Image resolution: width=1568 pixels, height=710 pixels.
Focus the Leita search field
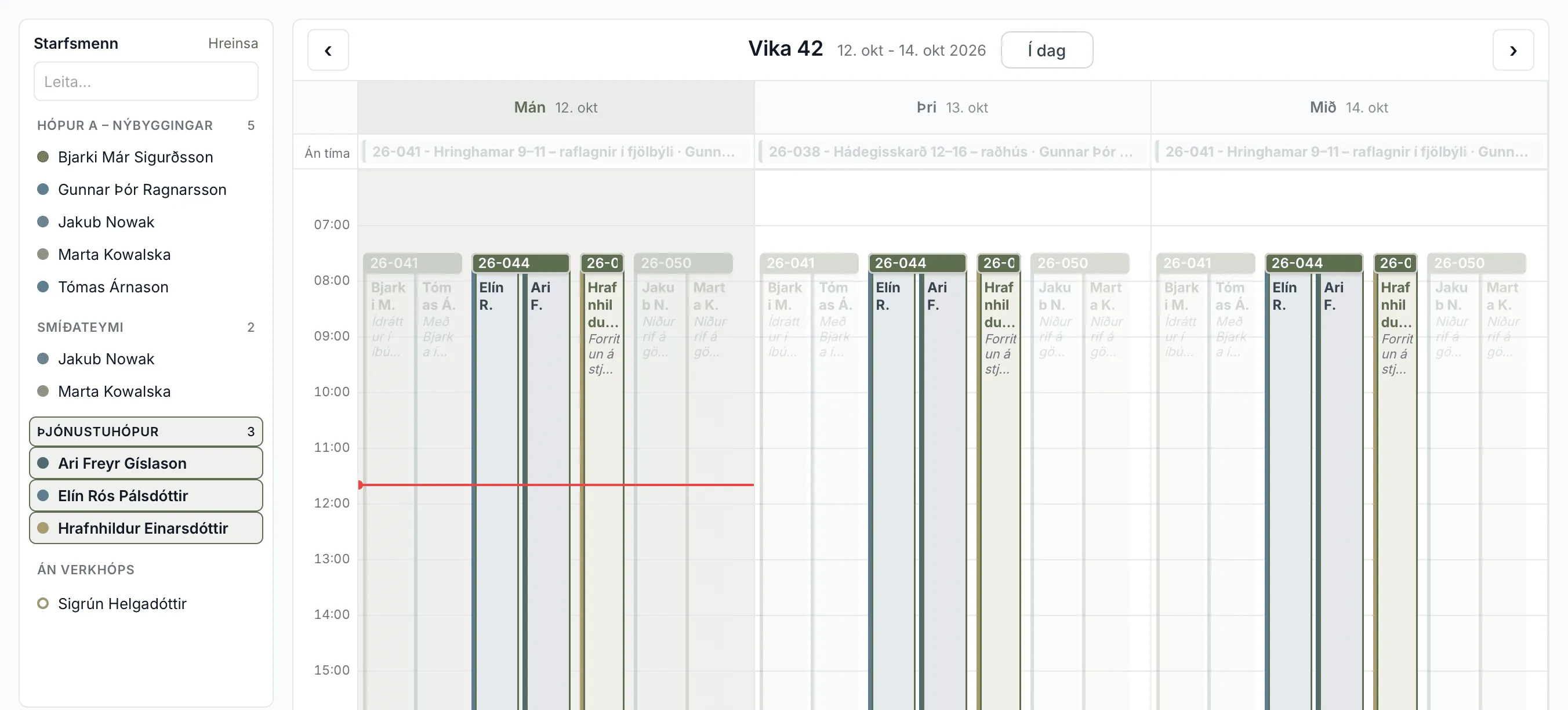click(146, 82)
